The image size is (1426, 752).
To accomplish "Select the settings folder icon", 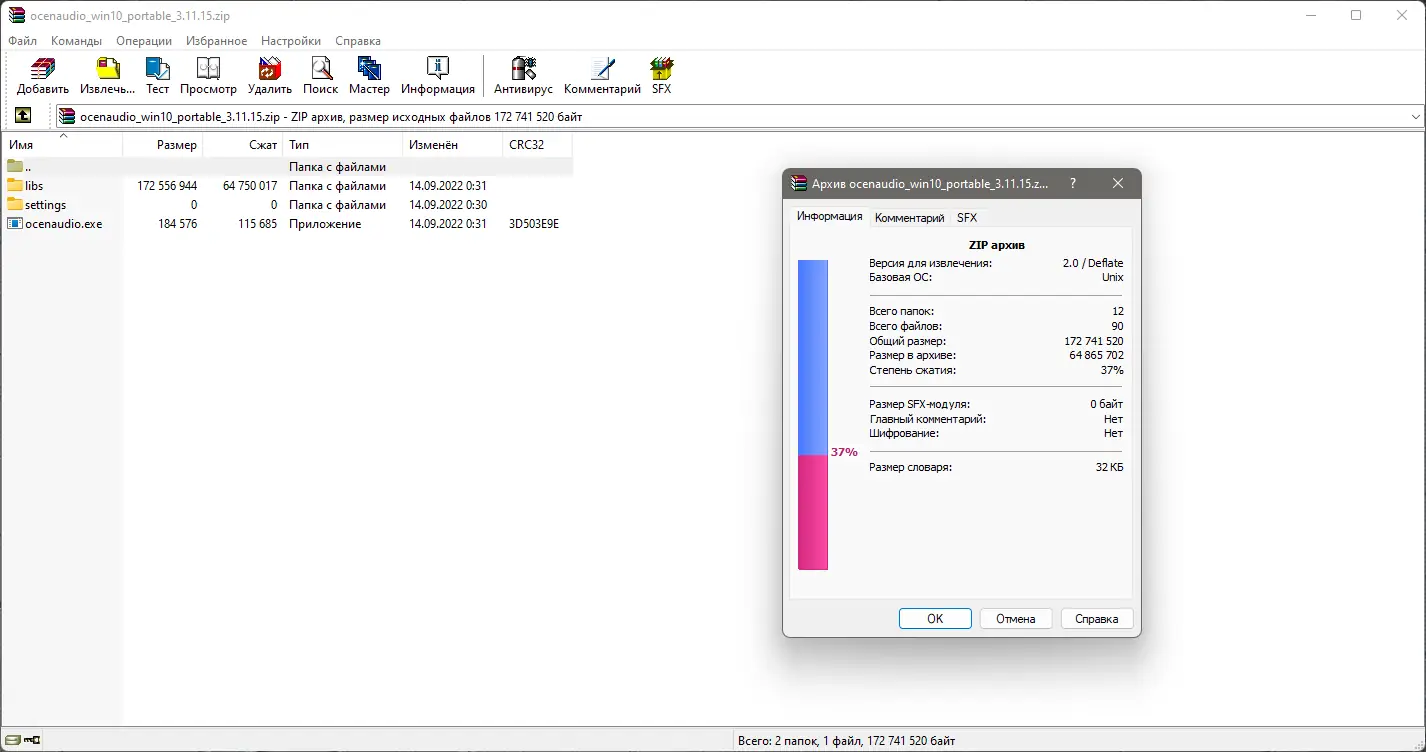I will tap(15, 205).
